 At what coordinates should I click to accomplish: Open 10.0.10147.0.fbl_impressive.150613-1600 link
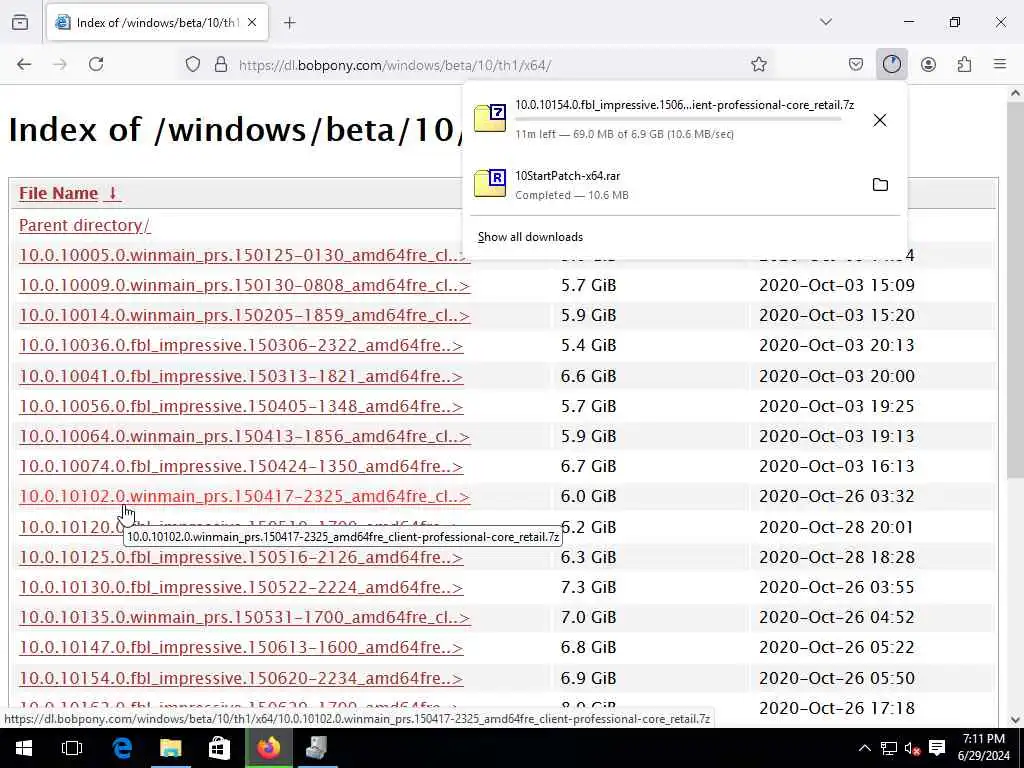click(x=241, y=648)
